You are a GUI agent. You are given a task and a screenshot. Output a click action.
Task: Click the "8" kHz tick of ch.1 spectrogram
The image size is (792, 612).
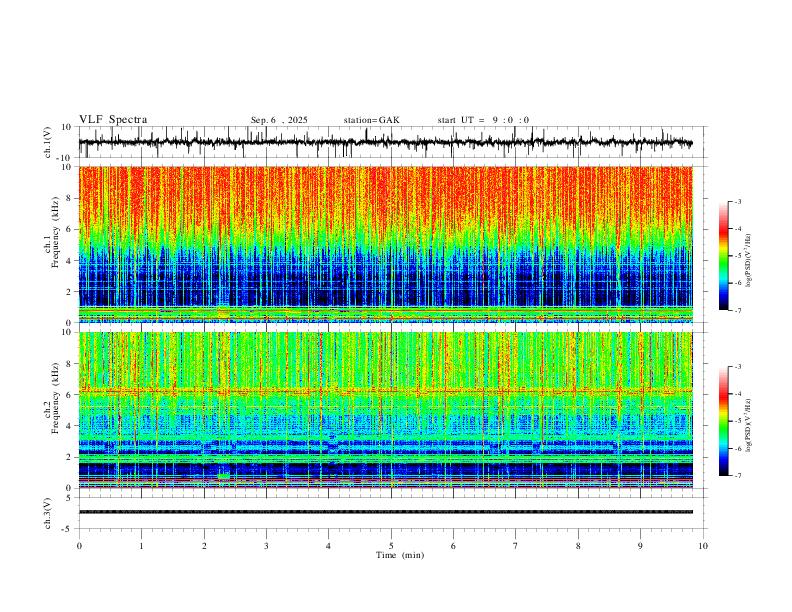[70, 198]
